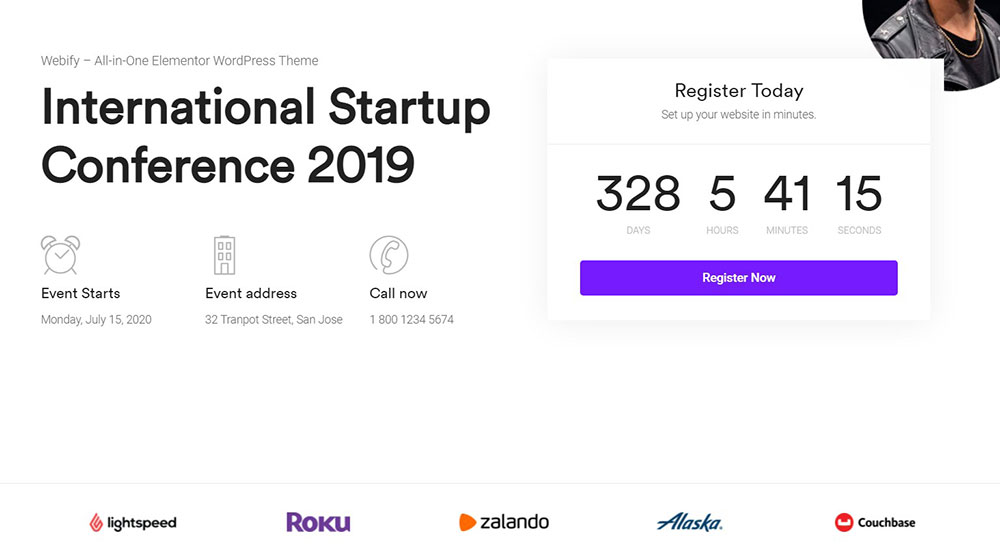Click the phone icon above Call now
1000x554 pixels.
389,255
